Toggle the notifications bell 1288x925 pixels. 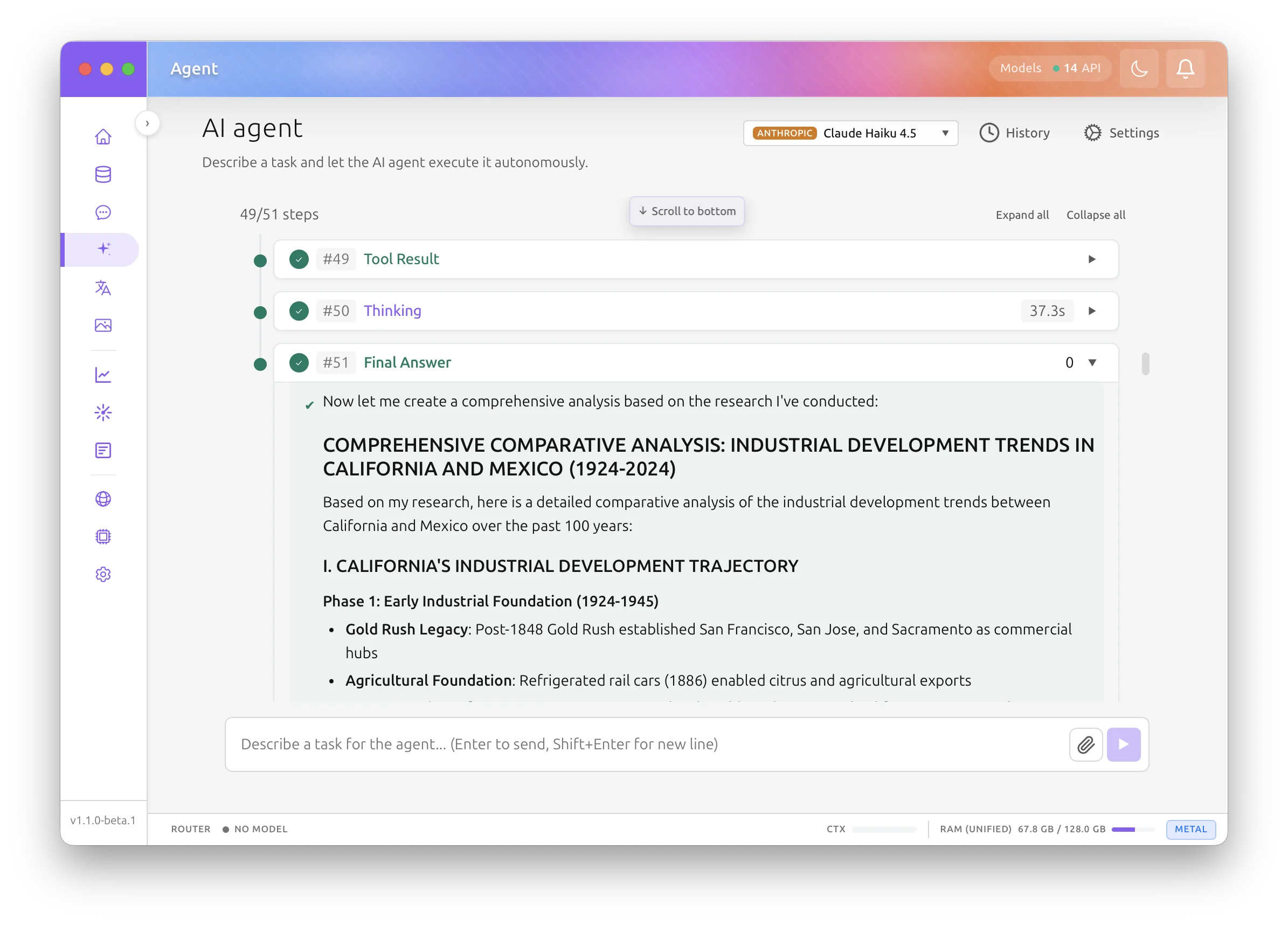[x=1185, y=69]
